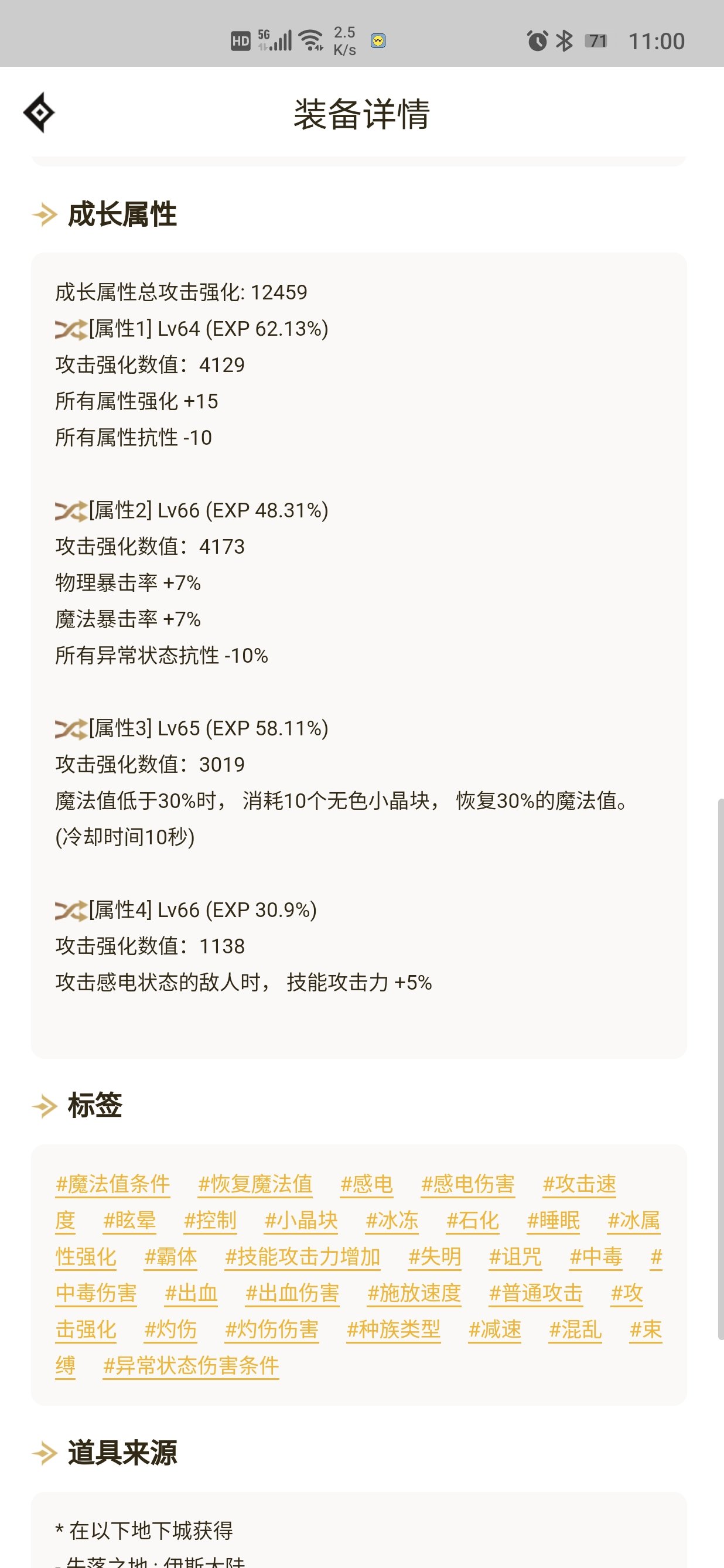Open the #小晶块 tag

[x=300, y=1221]
